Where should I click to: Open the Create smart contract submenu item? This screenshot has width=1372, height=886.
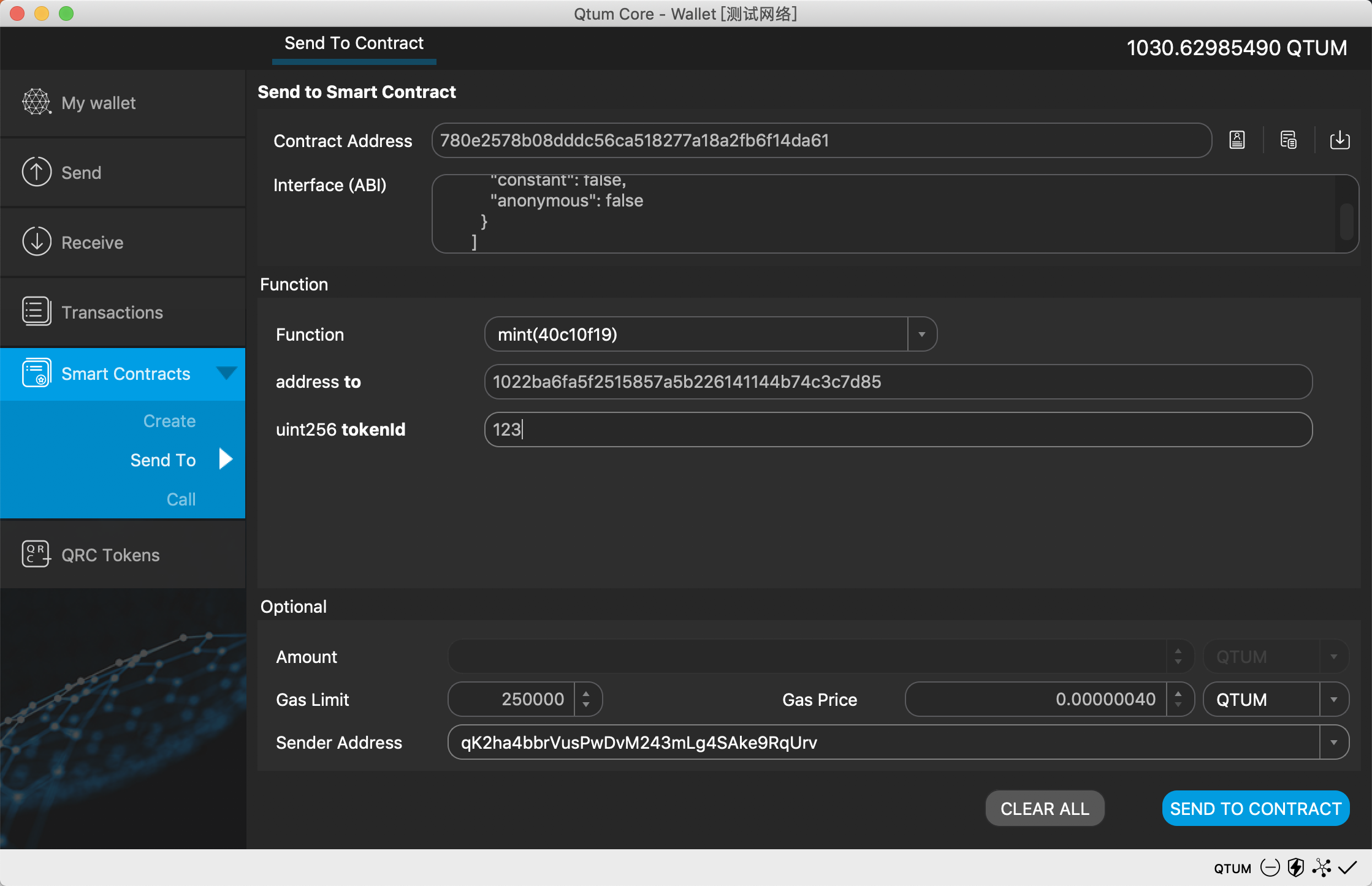(169, 421)
